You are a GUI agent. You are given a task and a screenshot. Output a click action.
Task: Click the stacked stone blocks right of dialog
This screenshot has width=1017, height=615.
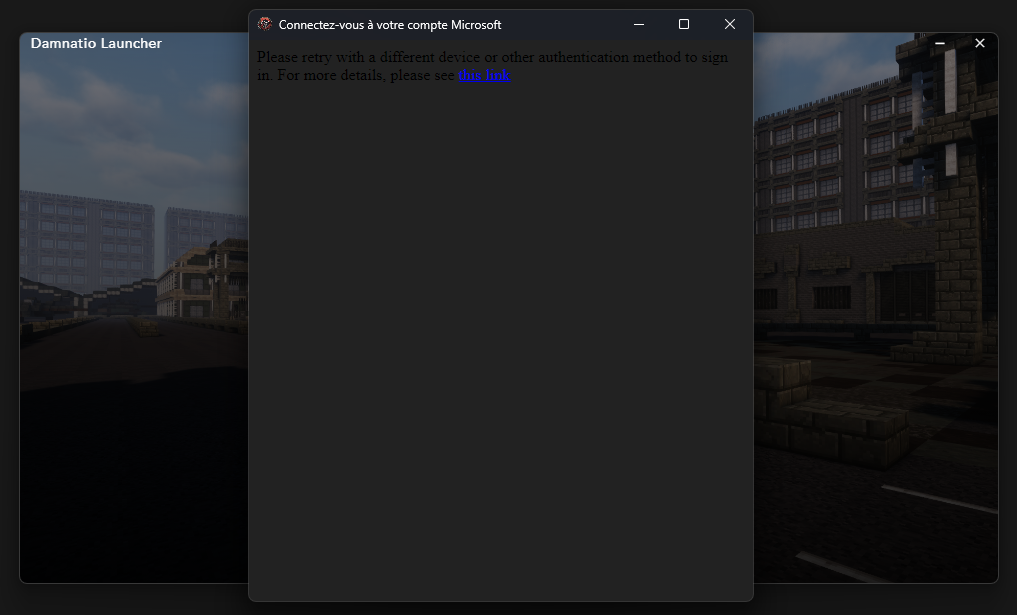coord(830,410)
